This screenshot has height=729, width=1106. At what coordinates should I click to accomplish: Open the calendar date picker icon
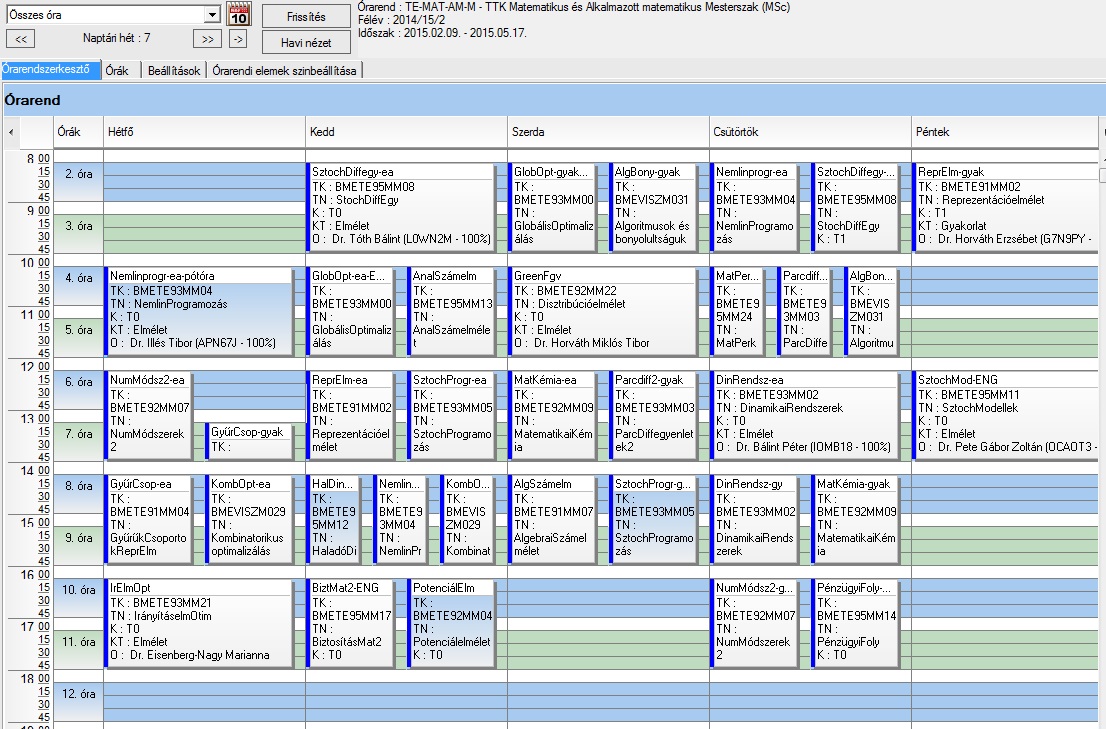pos(239,14)
